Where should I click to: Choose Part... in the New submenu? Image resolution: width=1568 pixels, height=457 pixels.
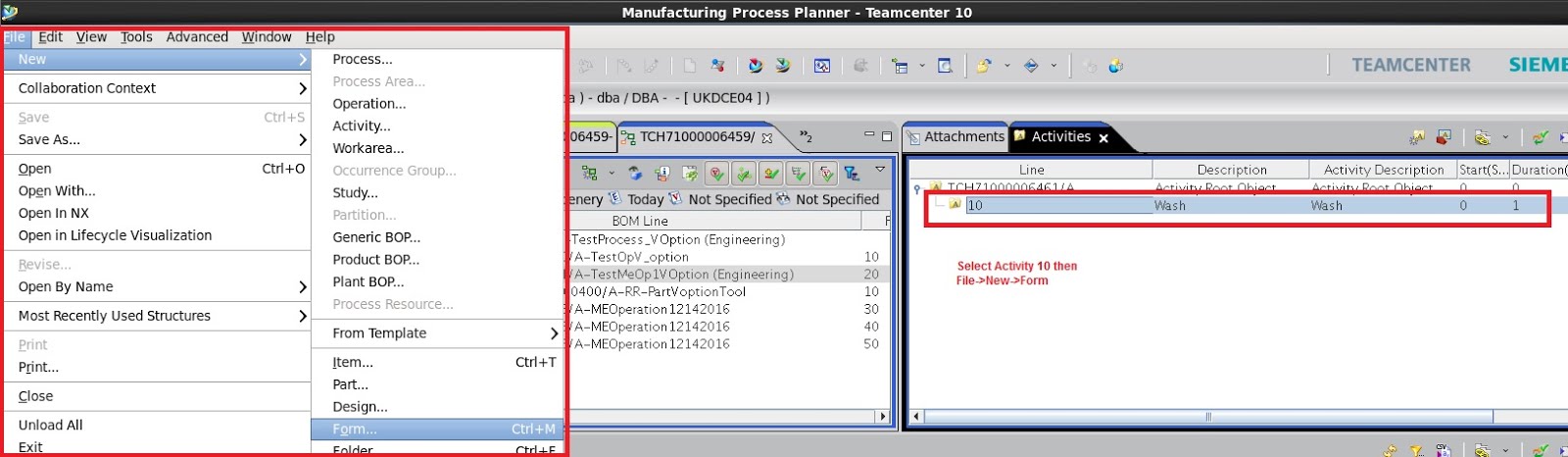(x=351, y=385)
